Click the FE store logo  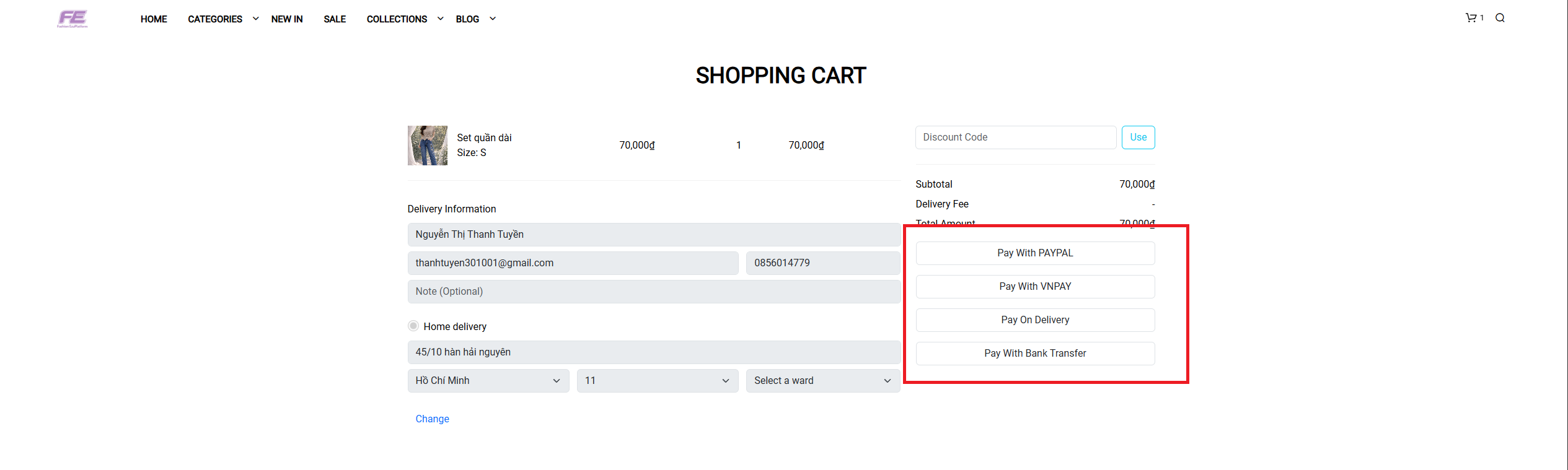click(73, 19)
